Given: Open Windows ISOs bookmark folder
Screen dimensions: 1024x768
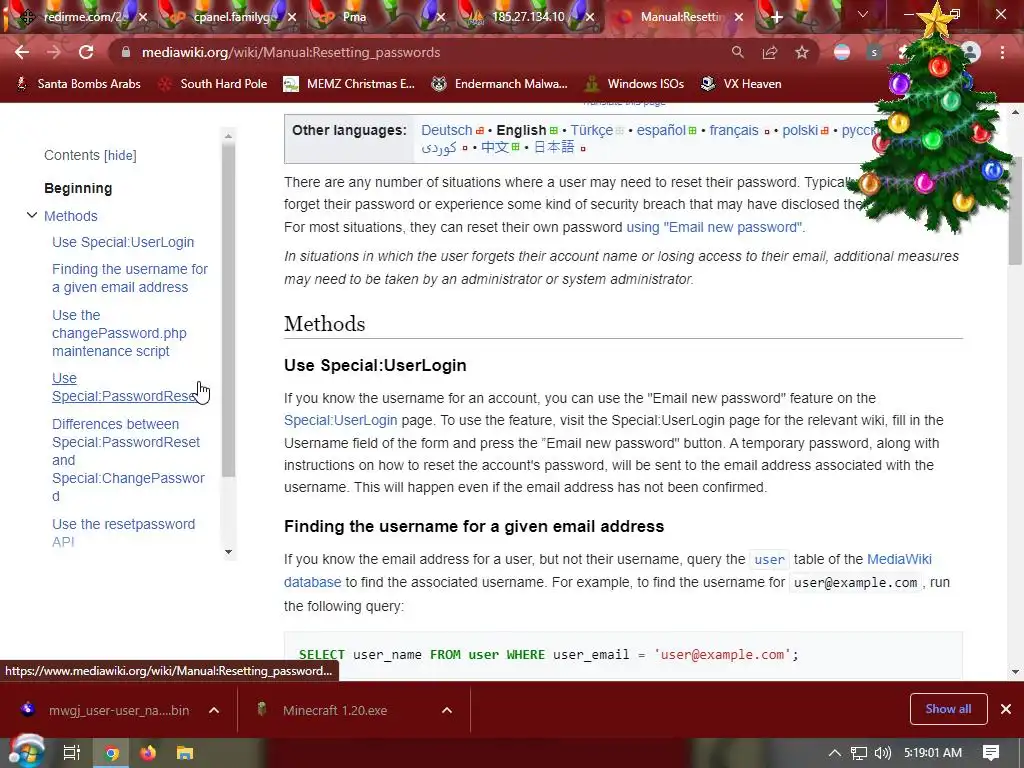Looking at the screenshot, I should [x=635, y=84].
